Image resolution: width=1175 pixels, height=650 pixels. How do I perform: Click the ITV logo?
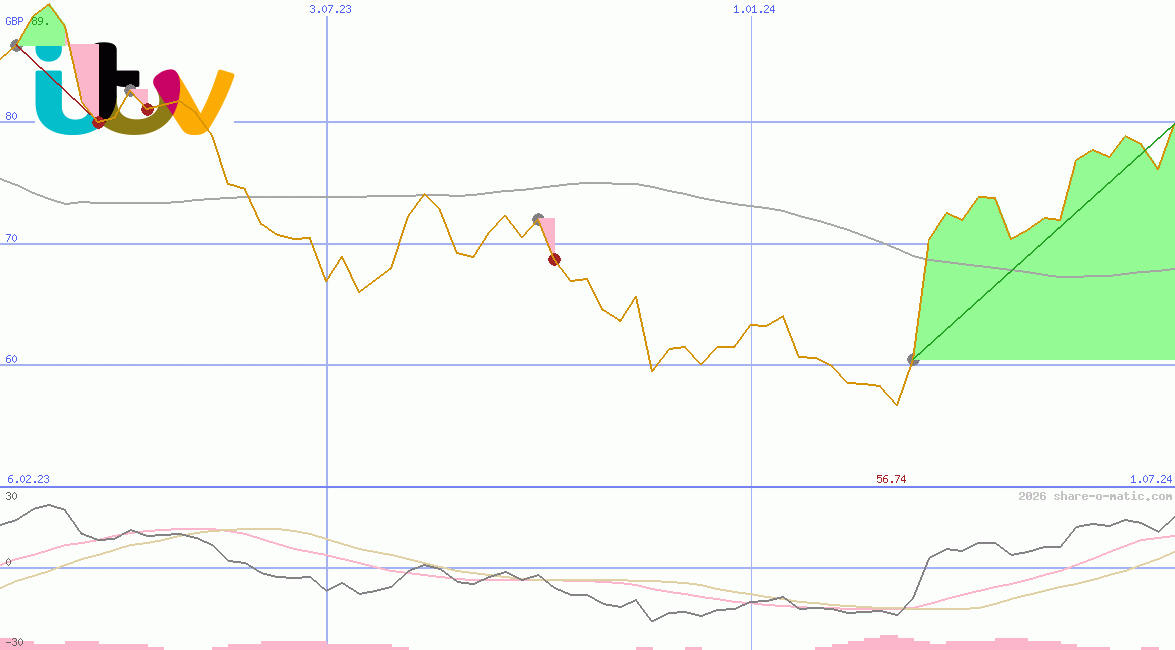135,90
